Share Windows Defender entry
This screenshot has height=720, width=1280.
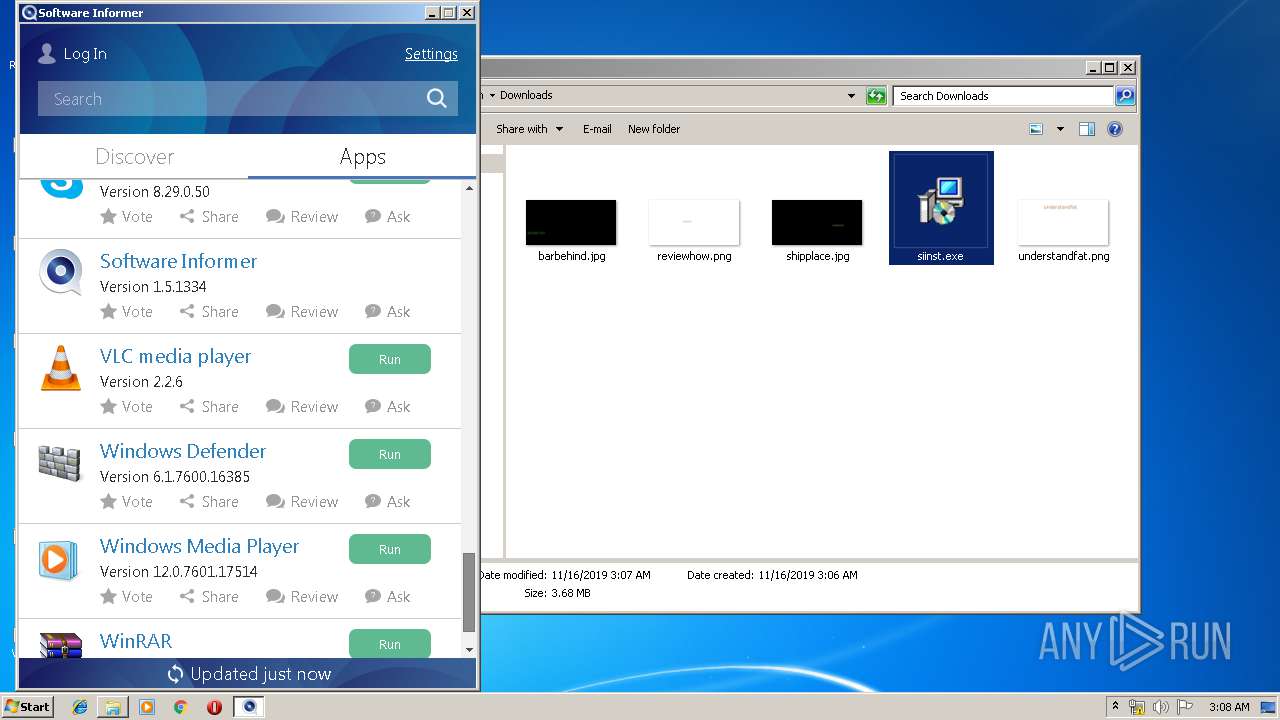pyautogui.click(x=209, y=502)
